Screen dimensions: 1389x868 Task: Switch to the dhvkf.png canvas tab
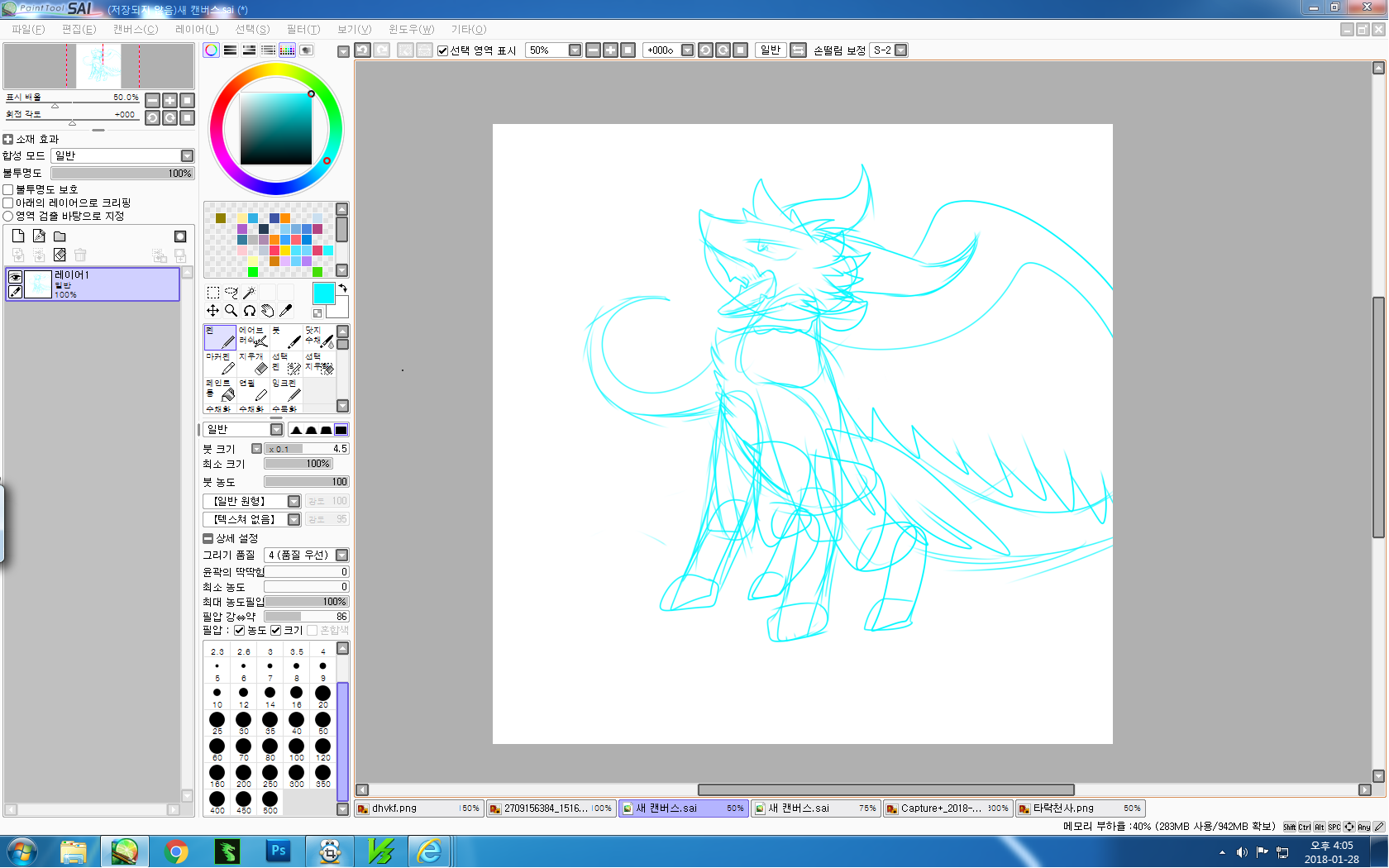click(419, 808)
